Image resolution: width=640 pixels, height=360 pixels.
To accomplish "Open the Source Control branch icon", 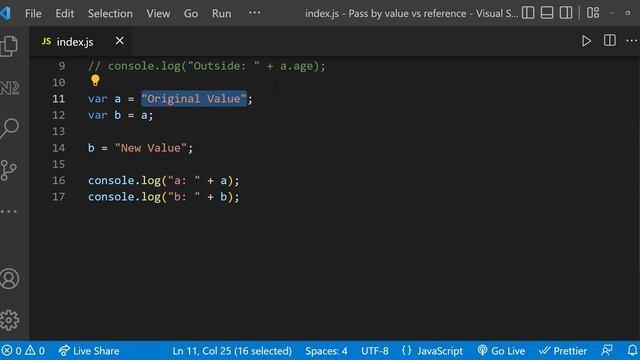I will point(8,170).
